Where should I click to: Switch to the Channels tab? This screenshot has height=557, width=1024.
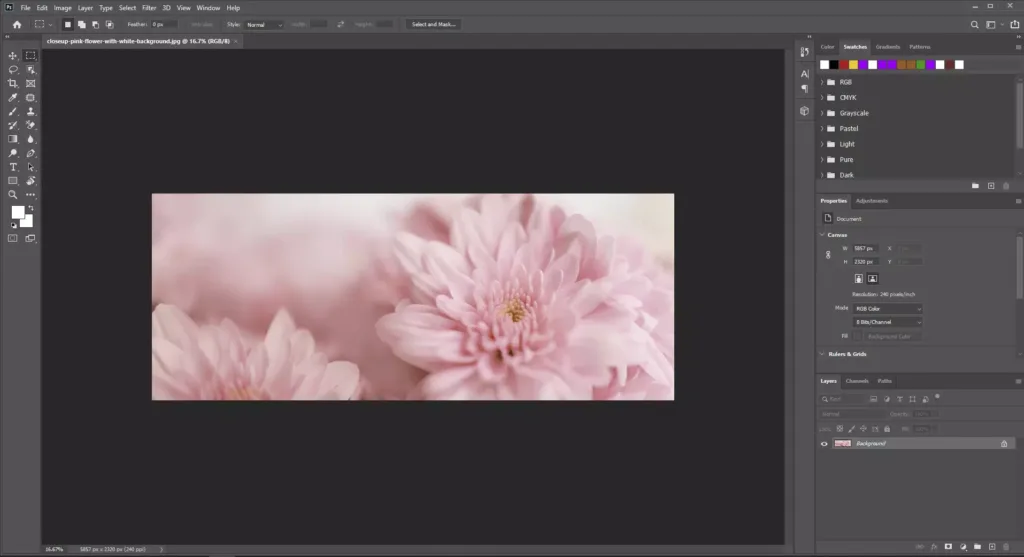point(857,381)
